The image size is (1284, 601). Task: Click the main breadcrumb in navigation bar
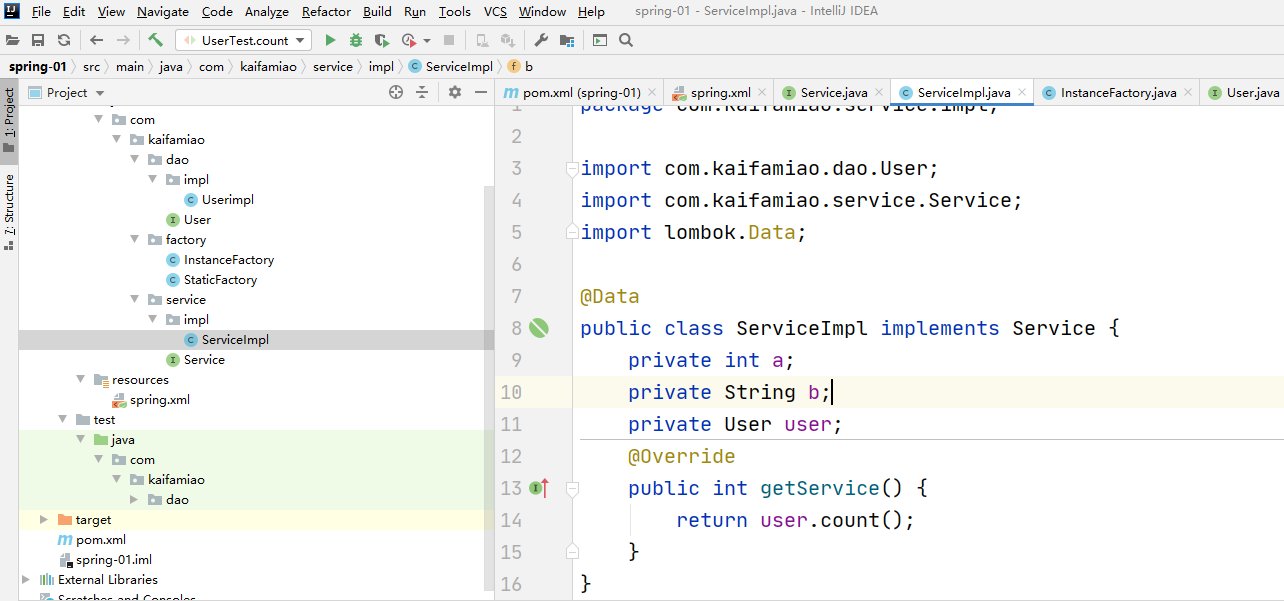click(x=129, y=67)
